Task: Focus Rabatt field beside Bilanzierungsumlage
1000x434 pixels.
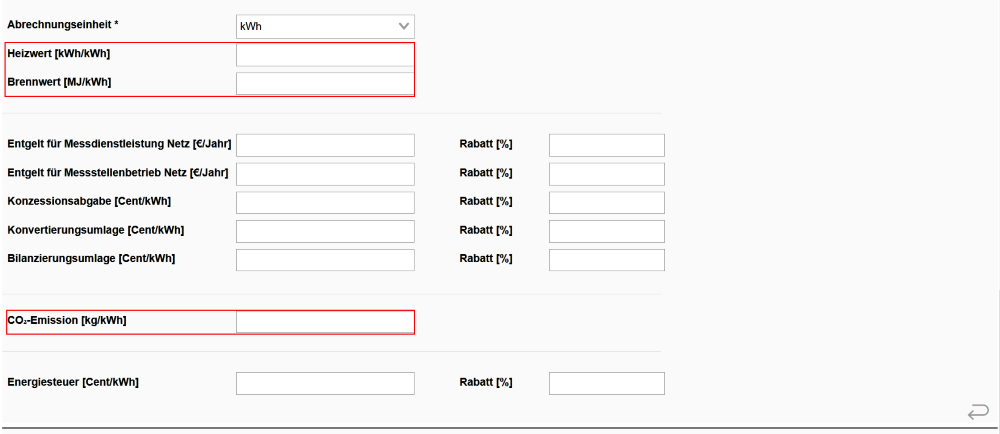Action: (x=606, y=260)
